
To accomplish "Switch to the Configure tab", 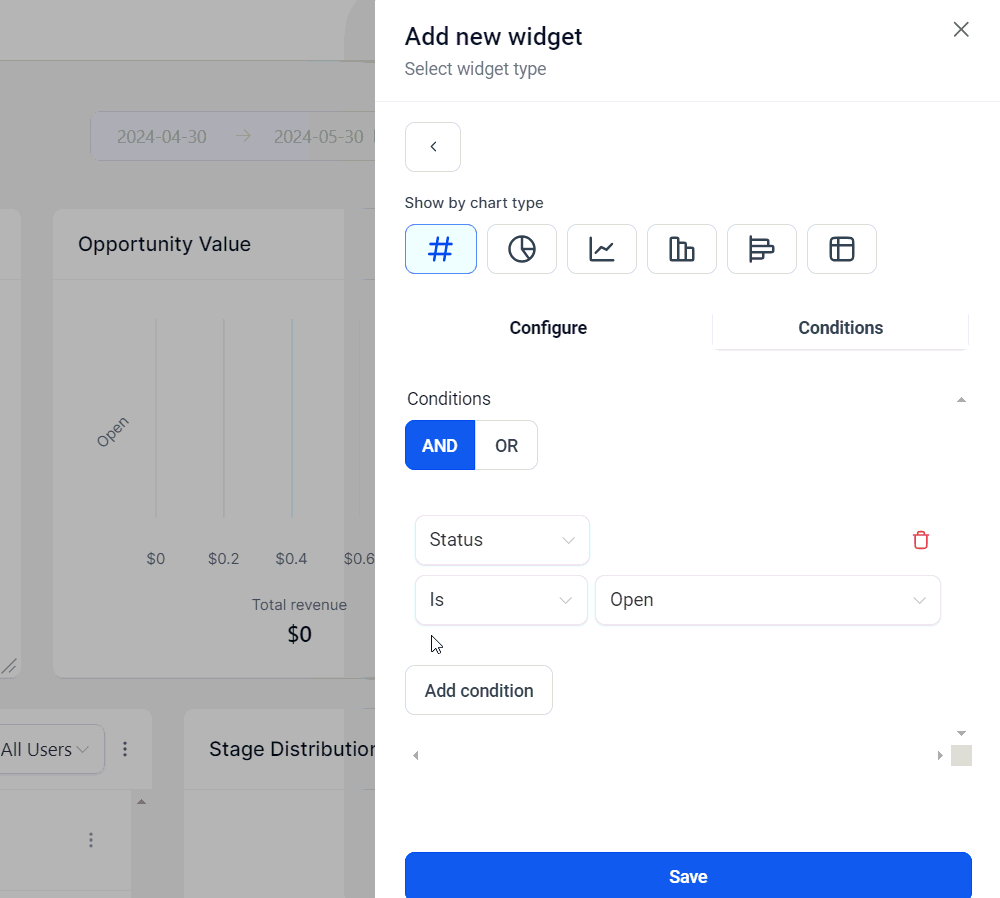I will click(548, 328).
